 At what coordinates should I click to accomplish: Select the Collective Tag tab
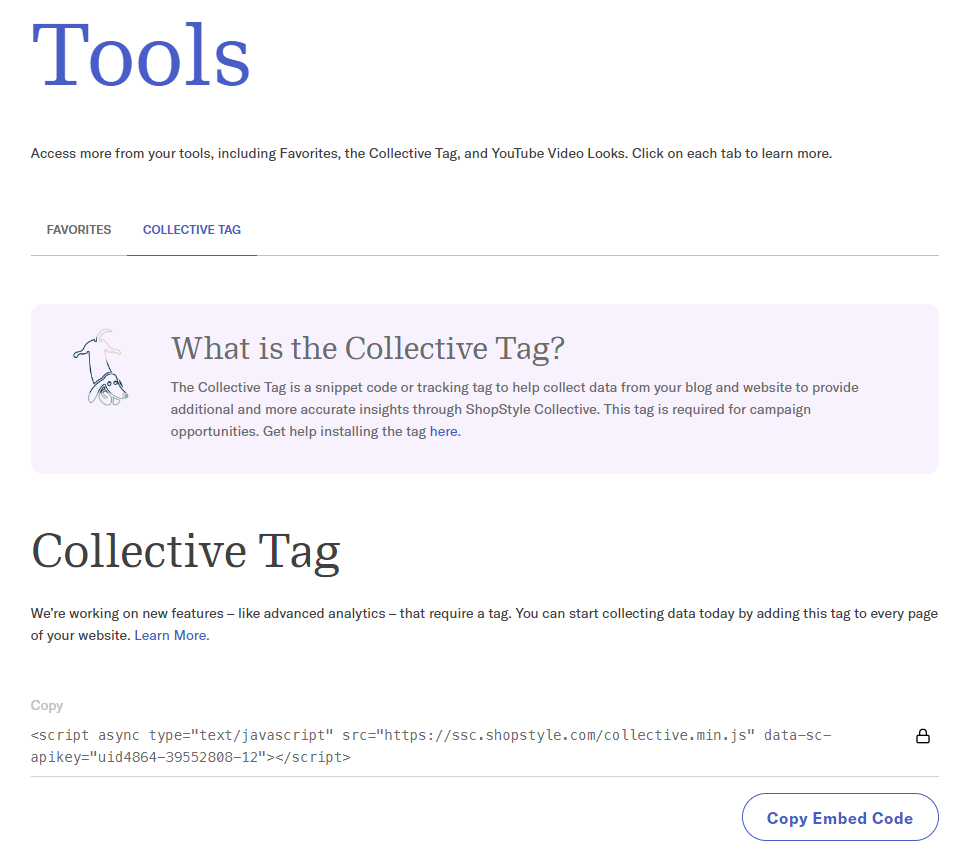(191, 230)
